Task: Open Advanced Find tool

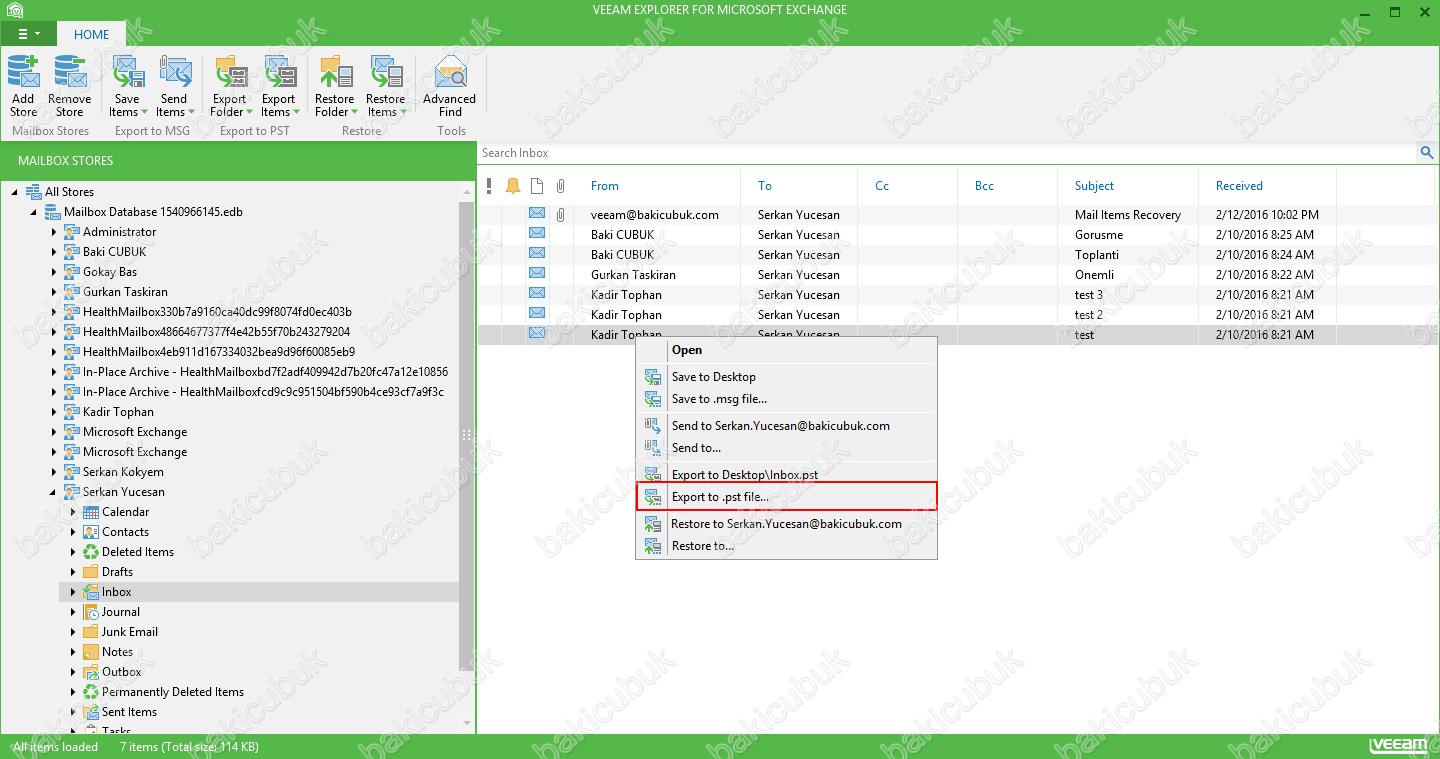Action: click(x=450, y=85)
